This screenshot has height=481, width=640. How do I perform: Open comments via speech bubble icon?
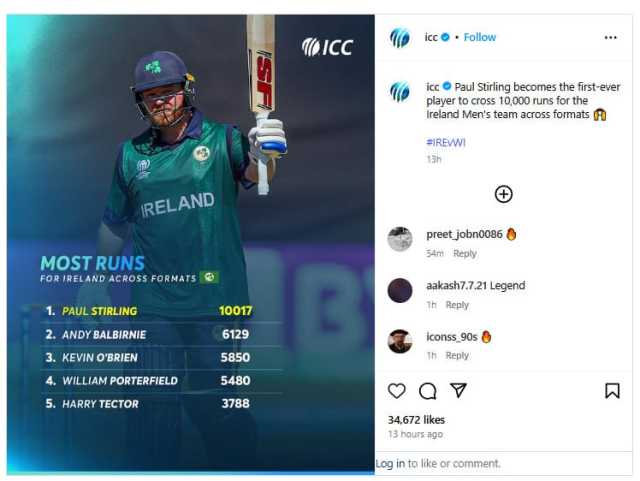click(427, 391)
